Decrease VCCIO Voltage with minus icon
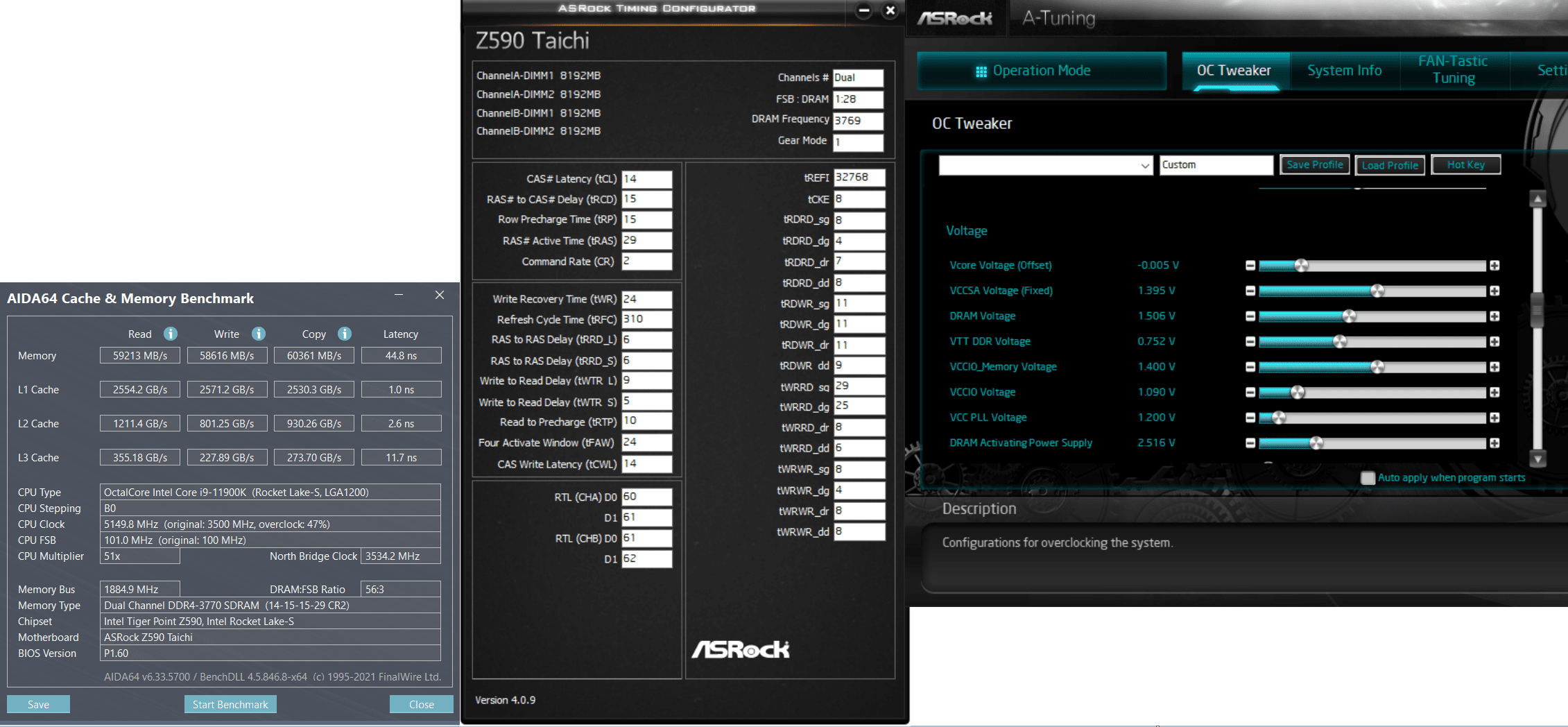The image size is (1568, 727). coord(1250,393)
